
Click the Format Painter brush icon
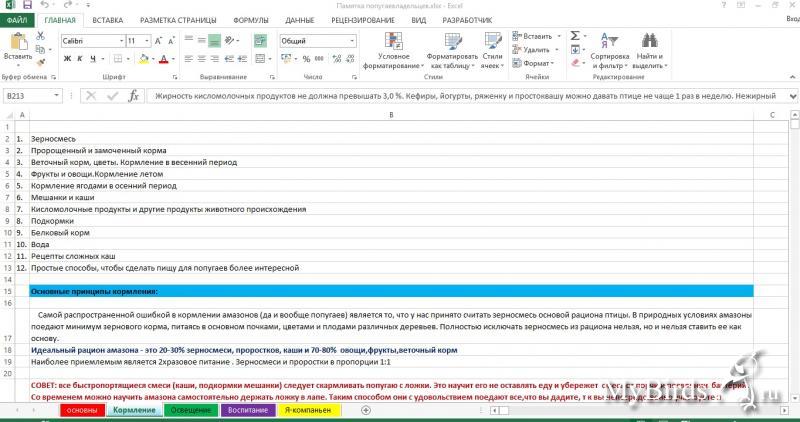41,60
